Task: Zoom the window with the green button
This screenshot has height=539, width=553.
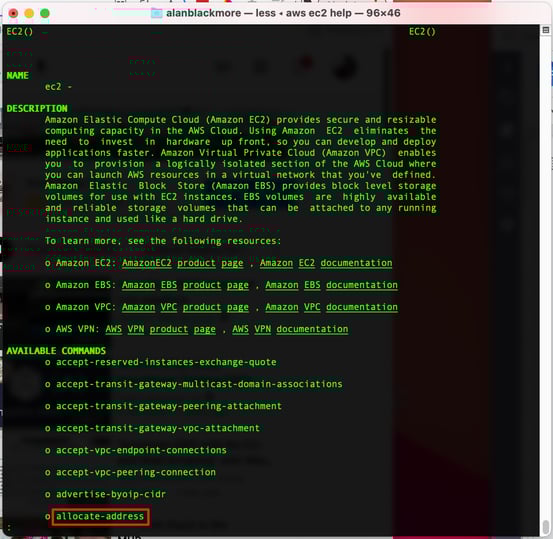Action: click(45, 13)
